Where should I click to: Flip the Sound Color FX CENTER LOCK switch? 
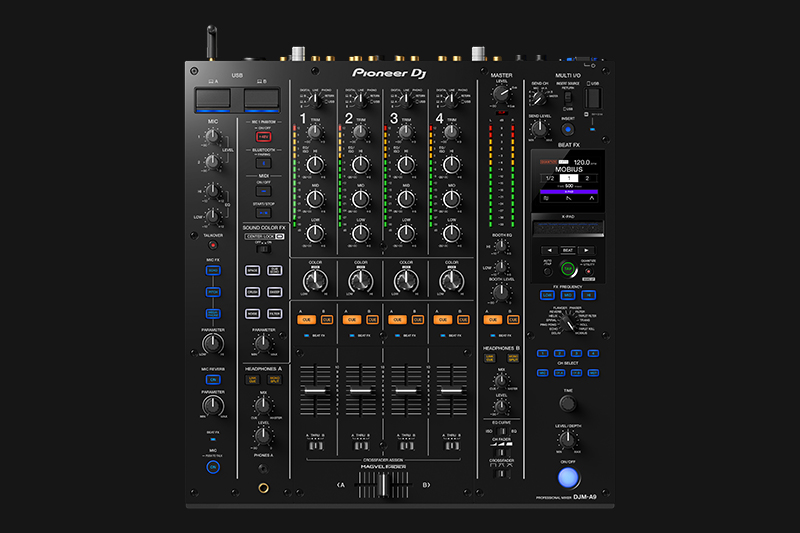263,249
